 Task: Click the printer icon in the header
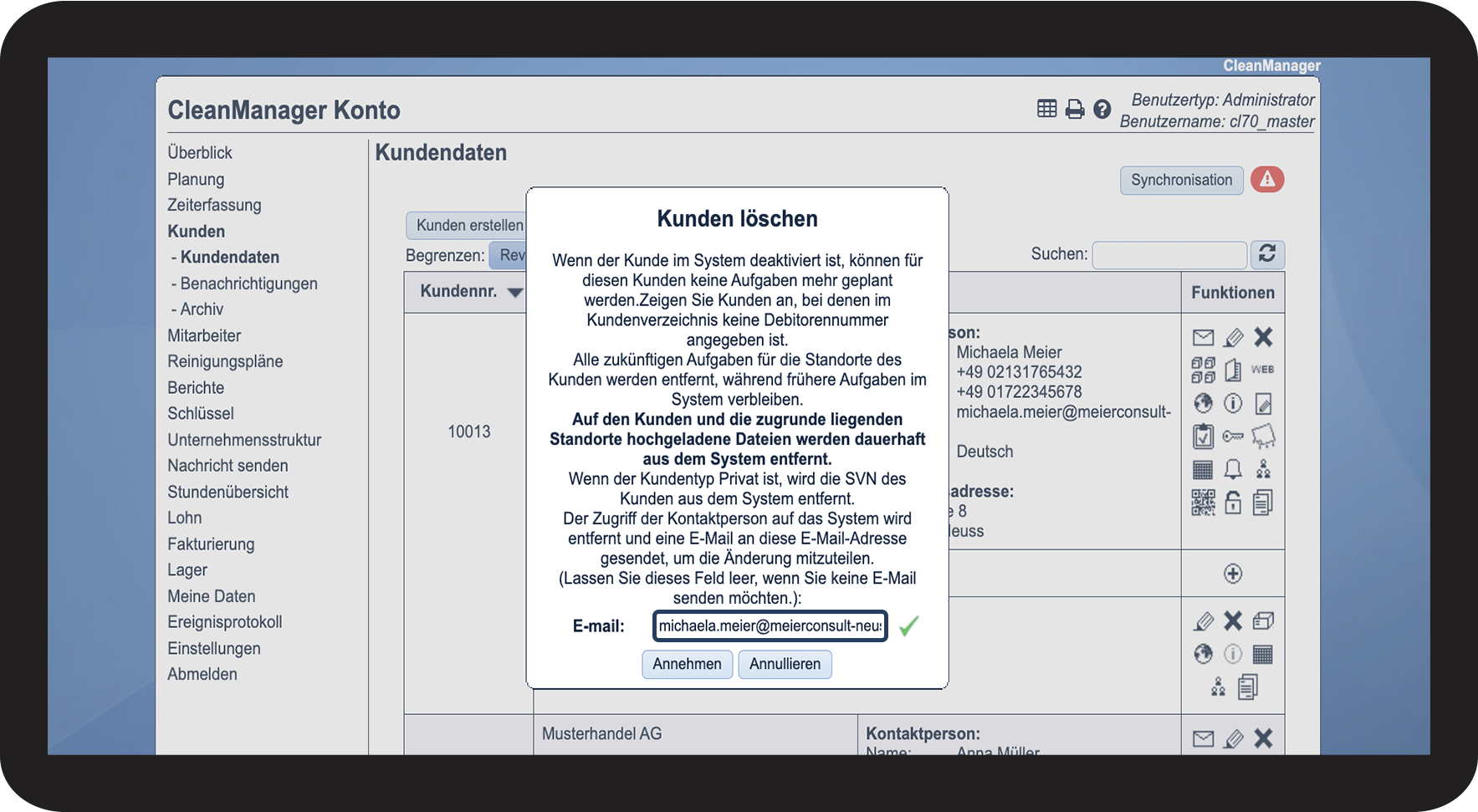(x=1075, y=109)
